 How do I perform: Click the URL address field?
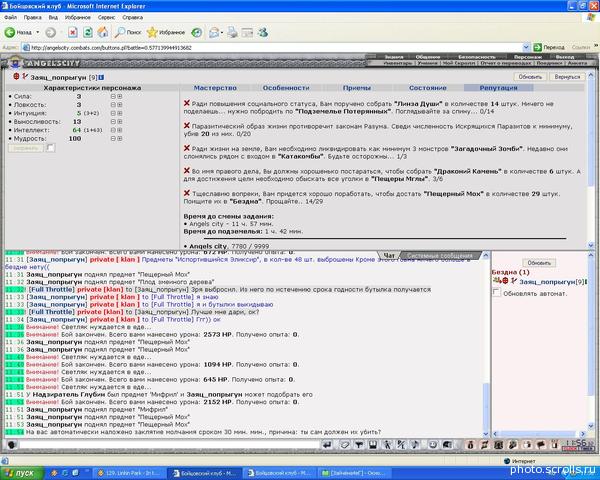[272, 47]
